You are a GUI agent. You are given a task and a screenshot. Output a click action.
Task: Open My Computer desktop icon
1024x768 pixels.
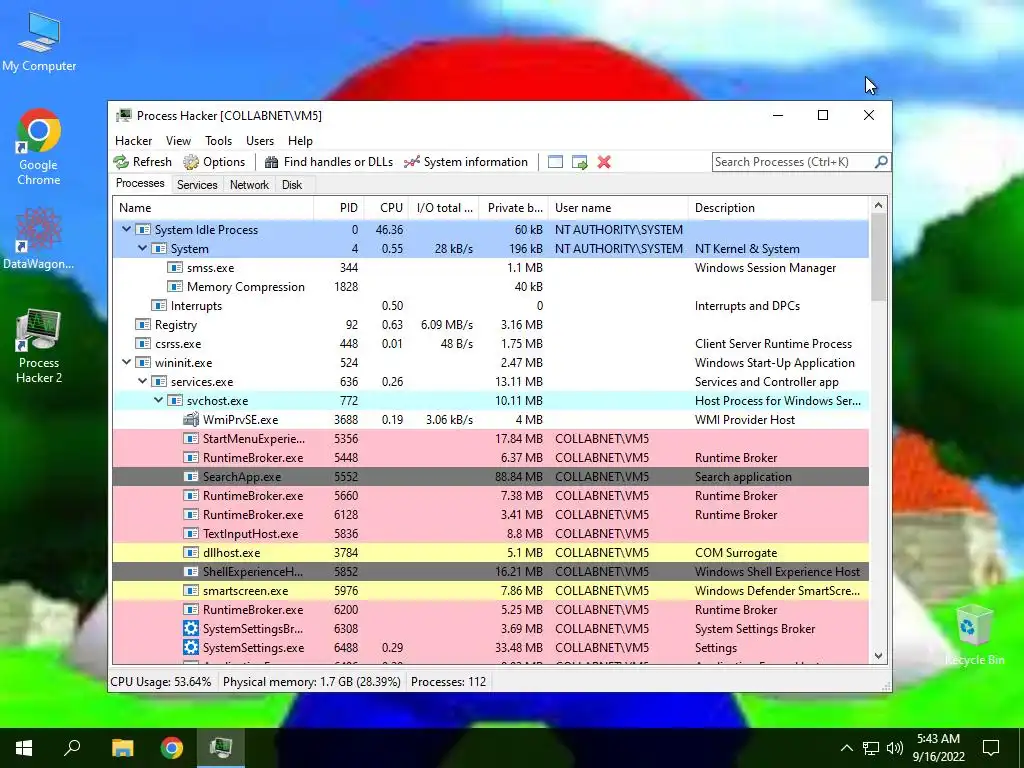39,40
